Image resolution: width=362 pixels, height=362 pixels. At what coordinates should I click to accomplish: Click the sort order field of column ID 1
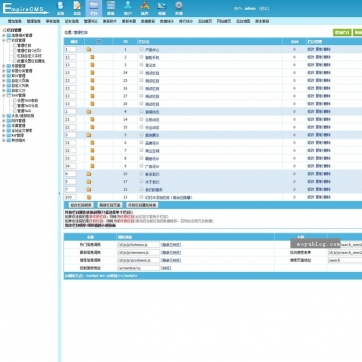coord(71,49)
